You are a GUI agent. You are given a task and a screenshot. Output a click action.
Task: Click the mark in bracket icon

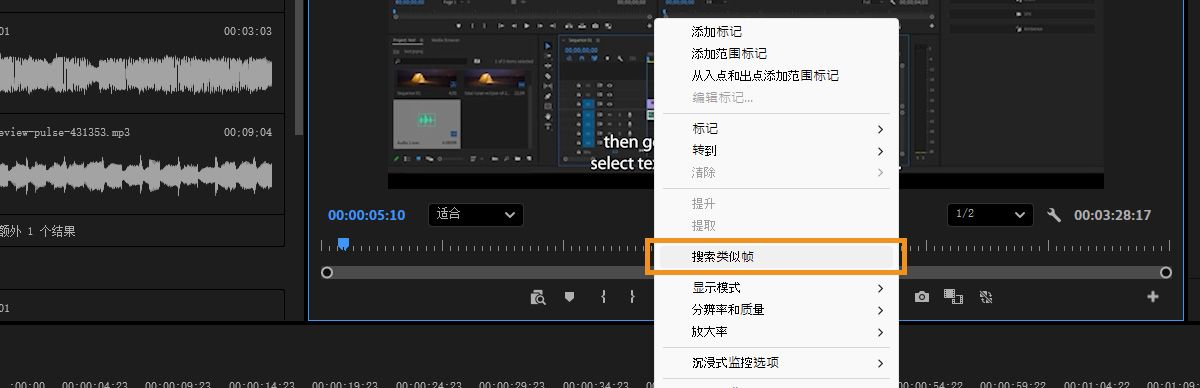point(603,297)
